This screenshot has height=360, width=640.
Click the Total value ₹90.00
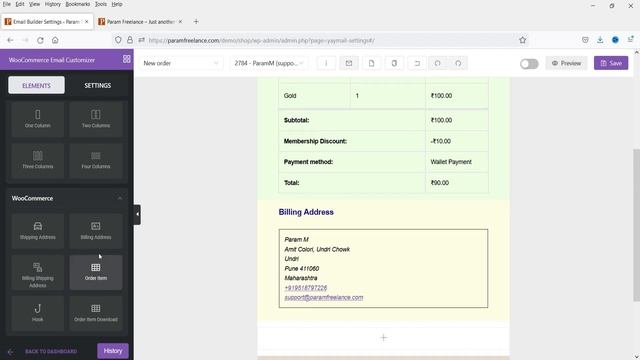click(x=440, y=183)
